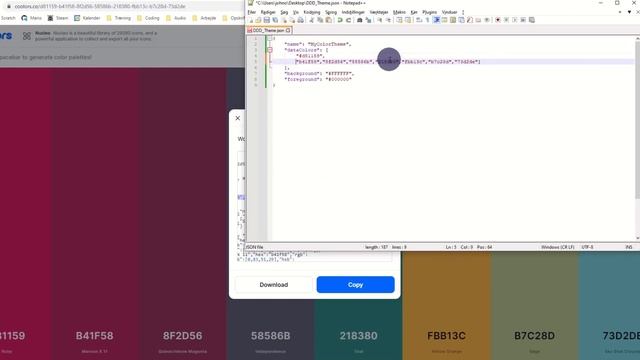The width and height of the screenshot is (640, 360).
Task: Collapse the dataColors fold marker in the editor margin
Action: point(270,50)
